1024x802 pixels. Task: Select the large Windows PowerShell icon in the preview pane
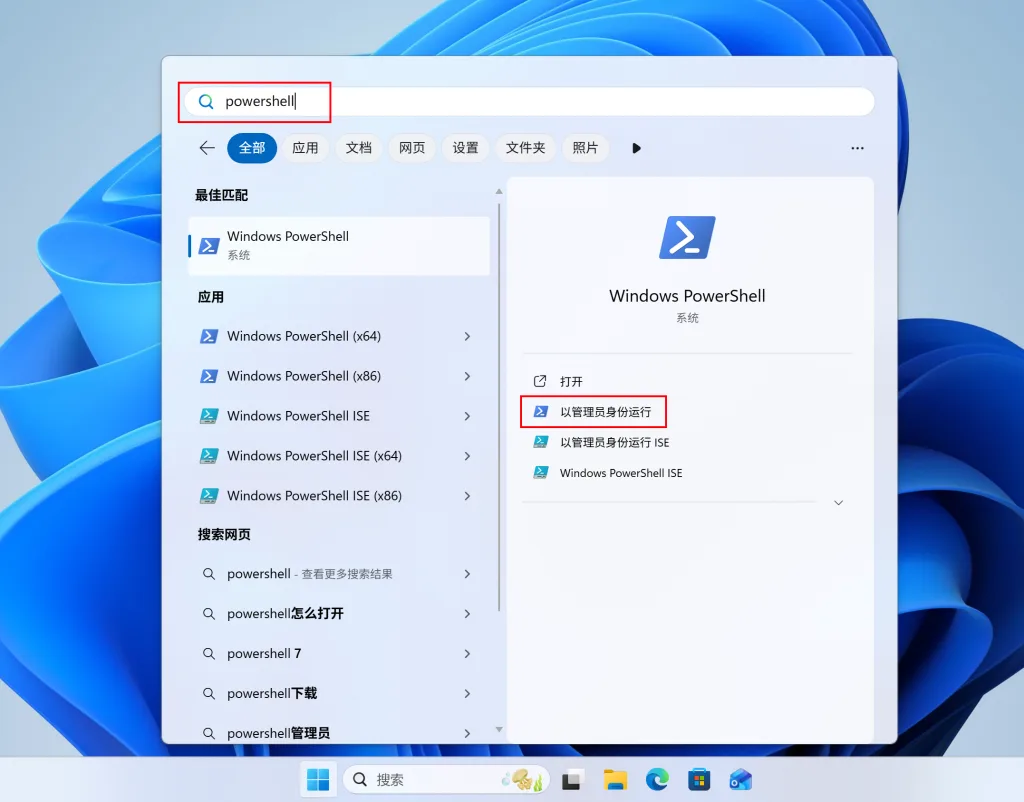click(687, 237)
